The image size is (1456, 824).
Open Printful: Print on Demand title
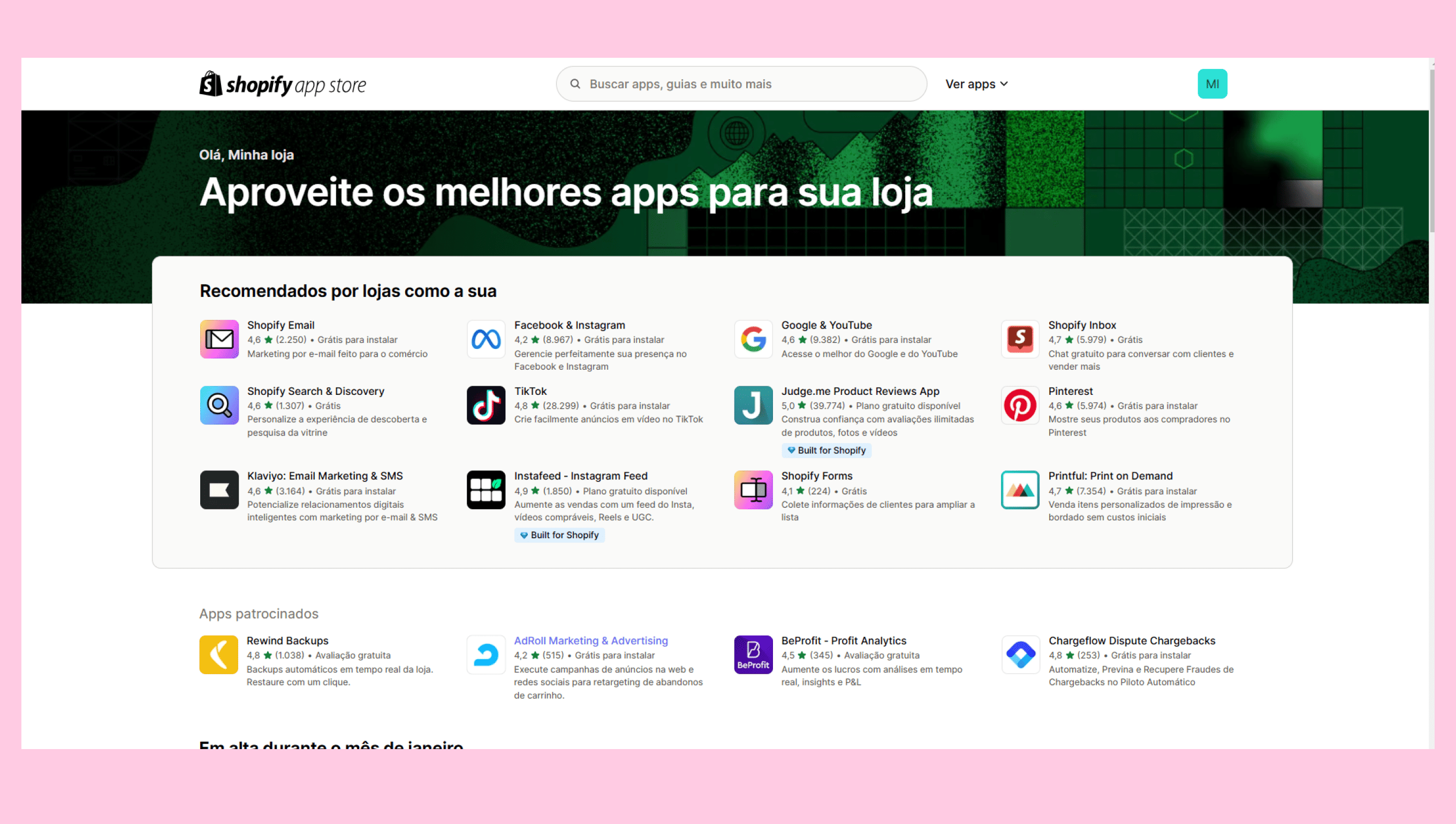click(x=1110, y=476)
